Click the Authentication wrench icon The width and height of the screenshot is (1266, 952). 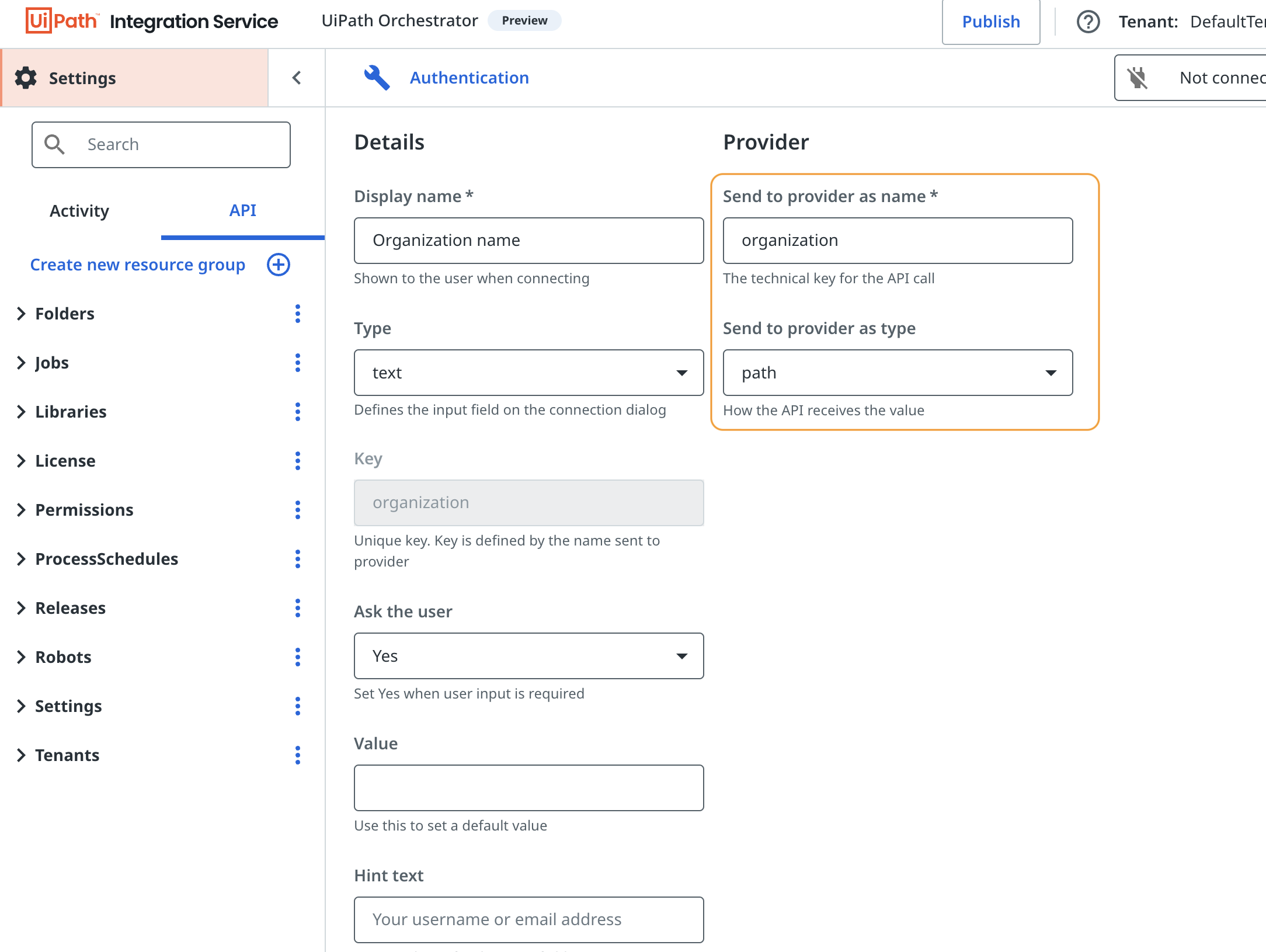[x=377, y=78]
